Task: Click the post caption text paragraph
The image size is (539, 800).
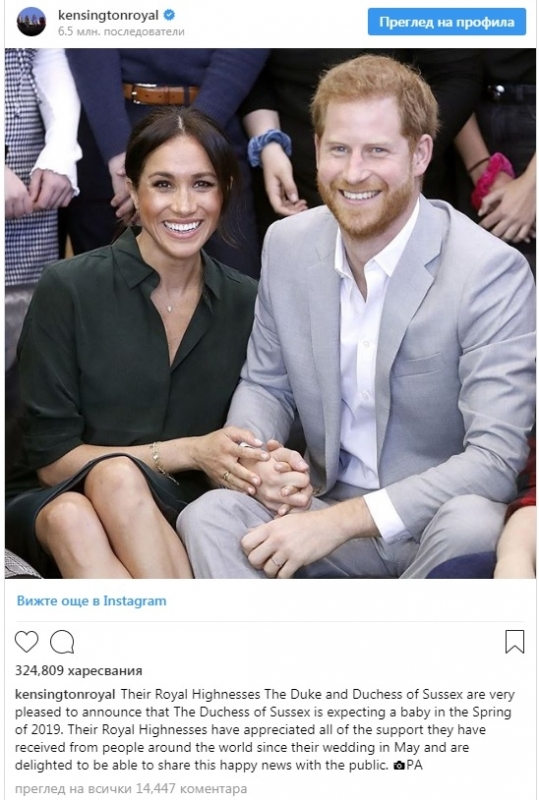Action: coord(265,730)
